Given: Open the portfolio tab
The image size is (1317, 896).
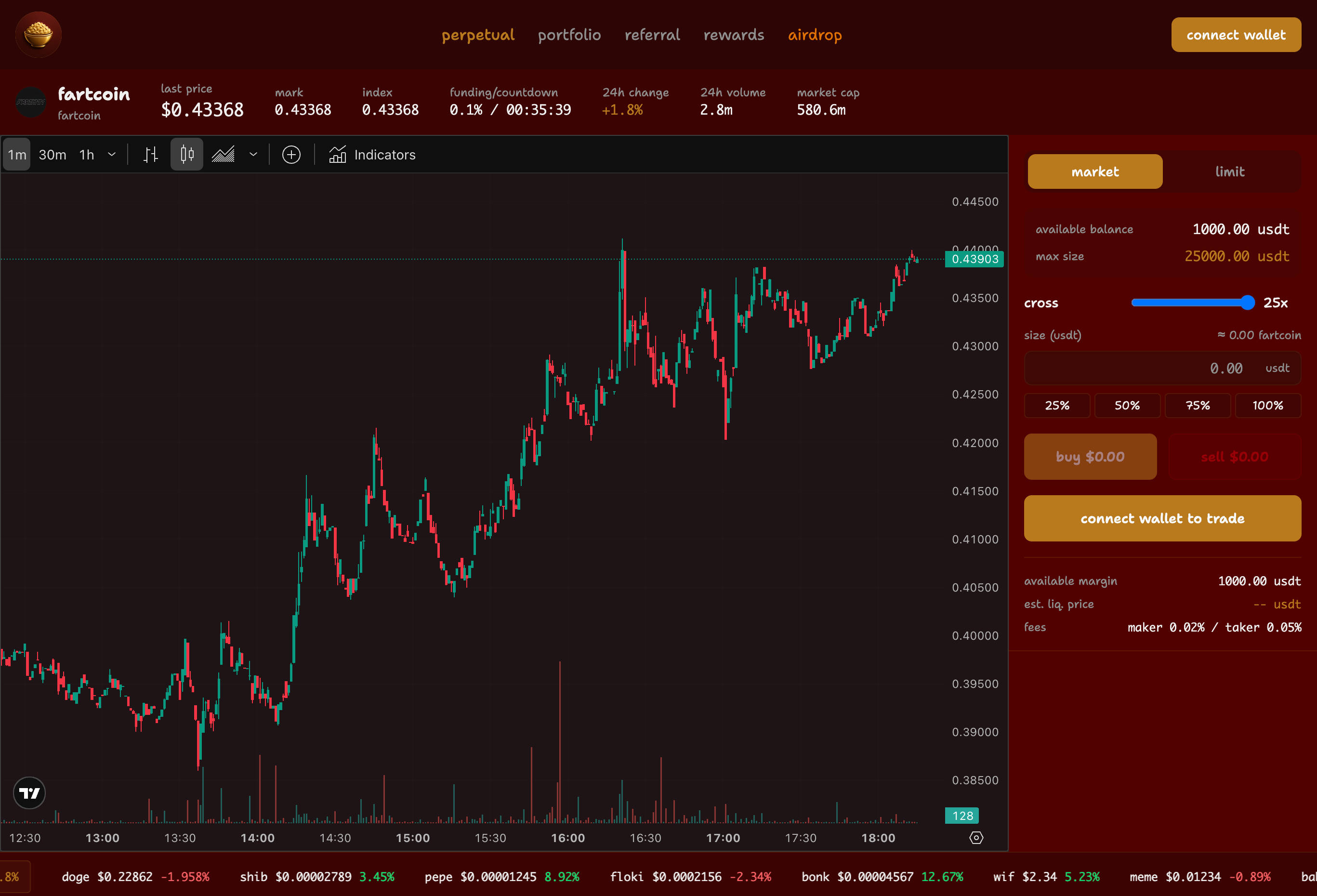Looking at the screenshot, I should [x=569, y=35].
